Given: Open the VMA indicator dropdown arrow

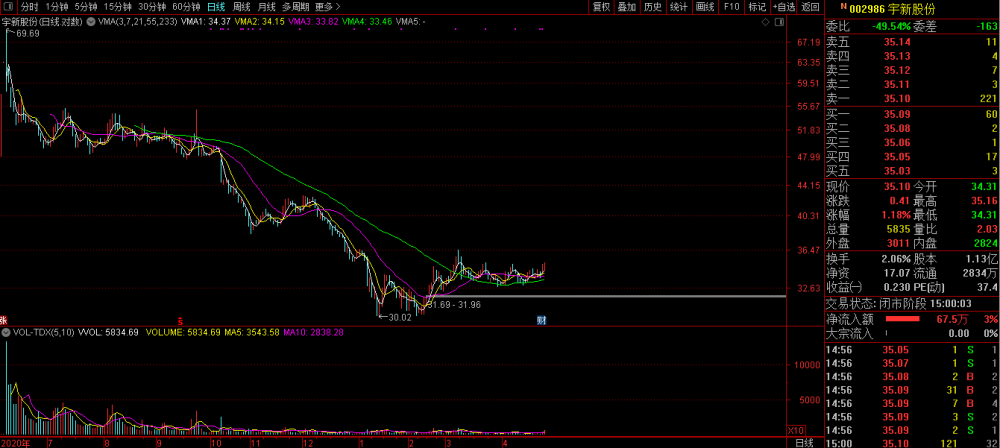Looking at the screenshot, I should (90, 22).
